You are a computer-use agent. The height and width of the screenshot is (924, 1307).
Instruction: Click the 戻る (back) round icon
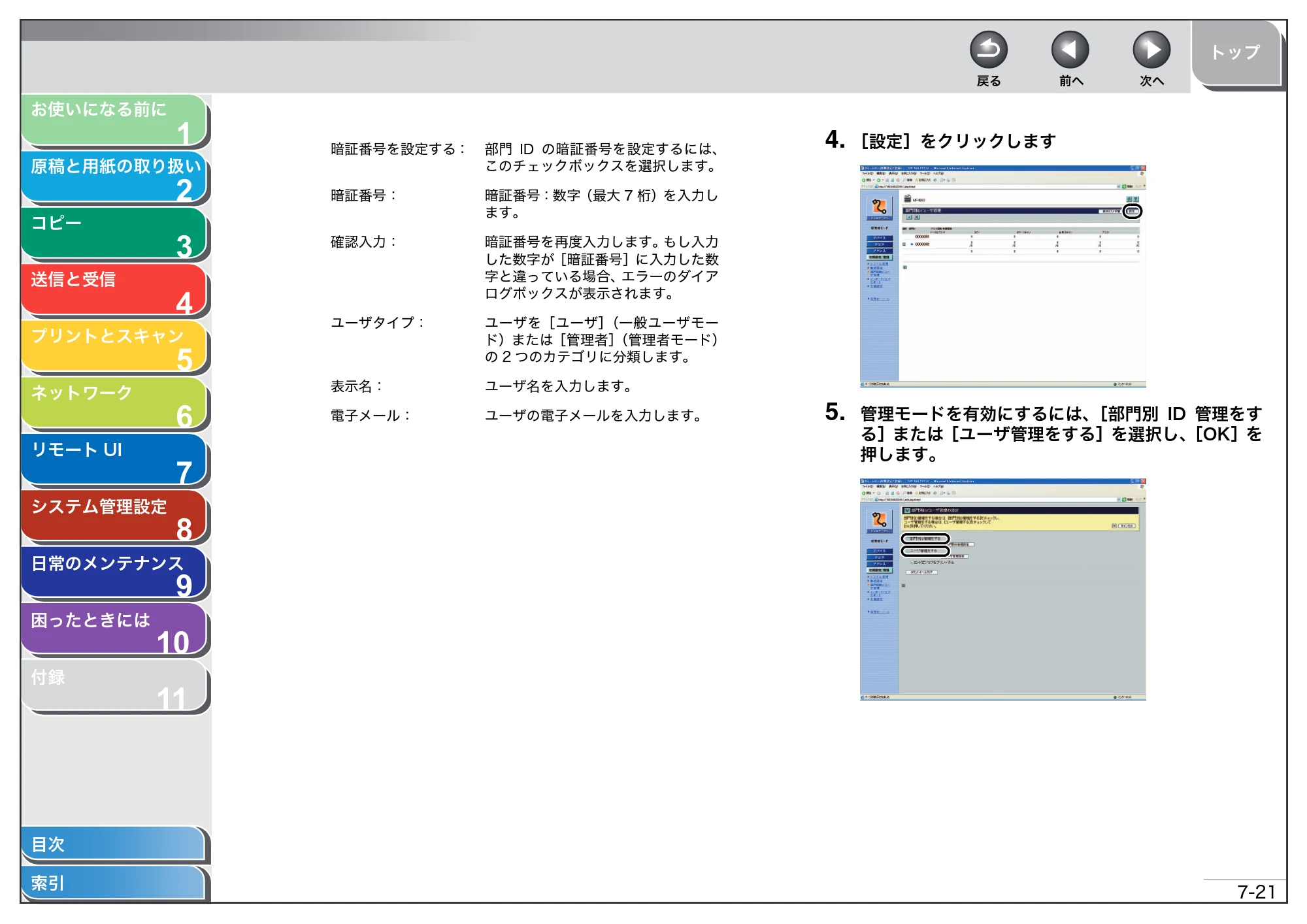coord(988,50)
